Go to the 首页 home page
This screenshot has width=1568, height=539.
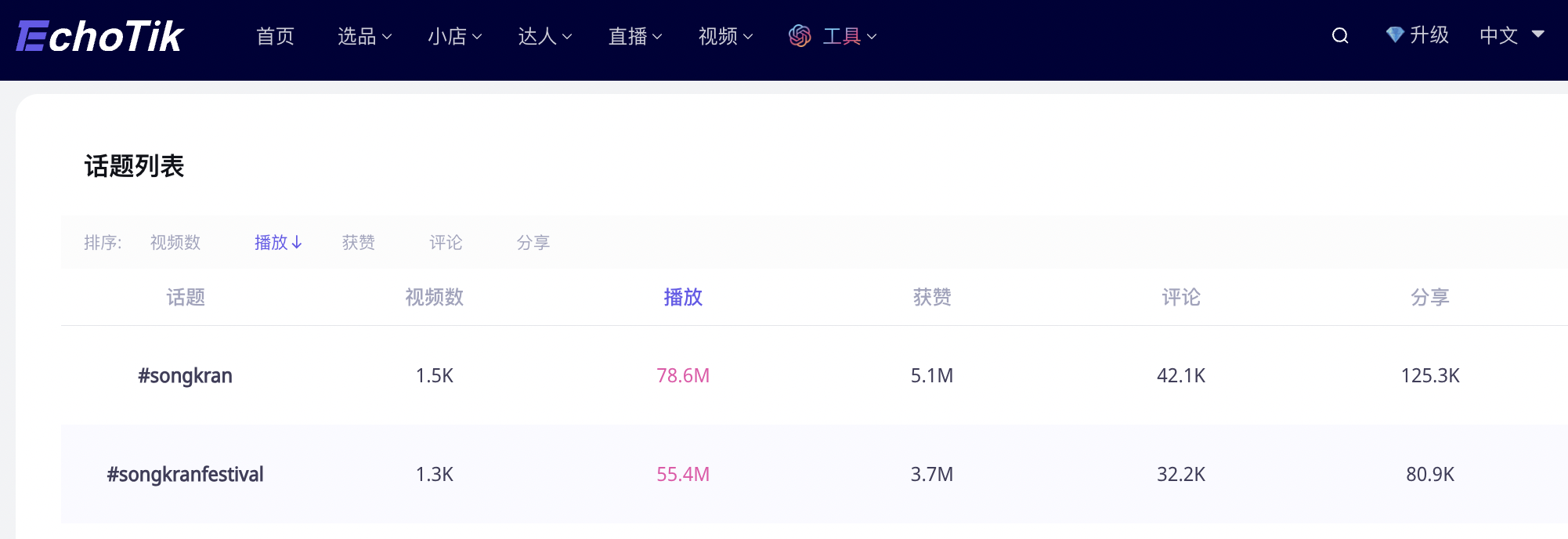pos(275,36)
